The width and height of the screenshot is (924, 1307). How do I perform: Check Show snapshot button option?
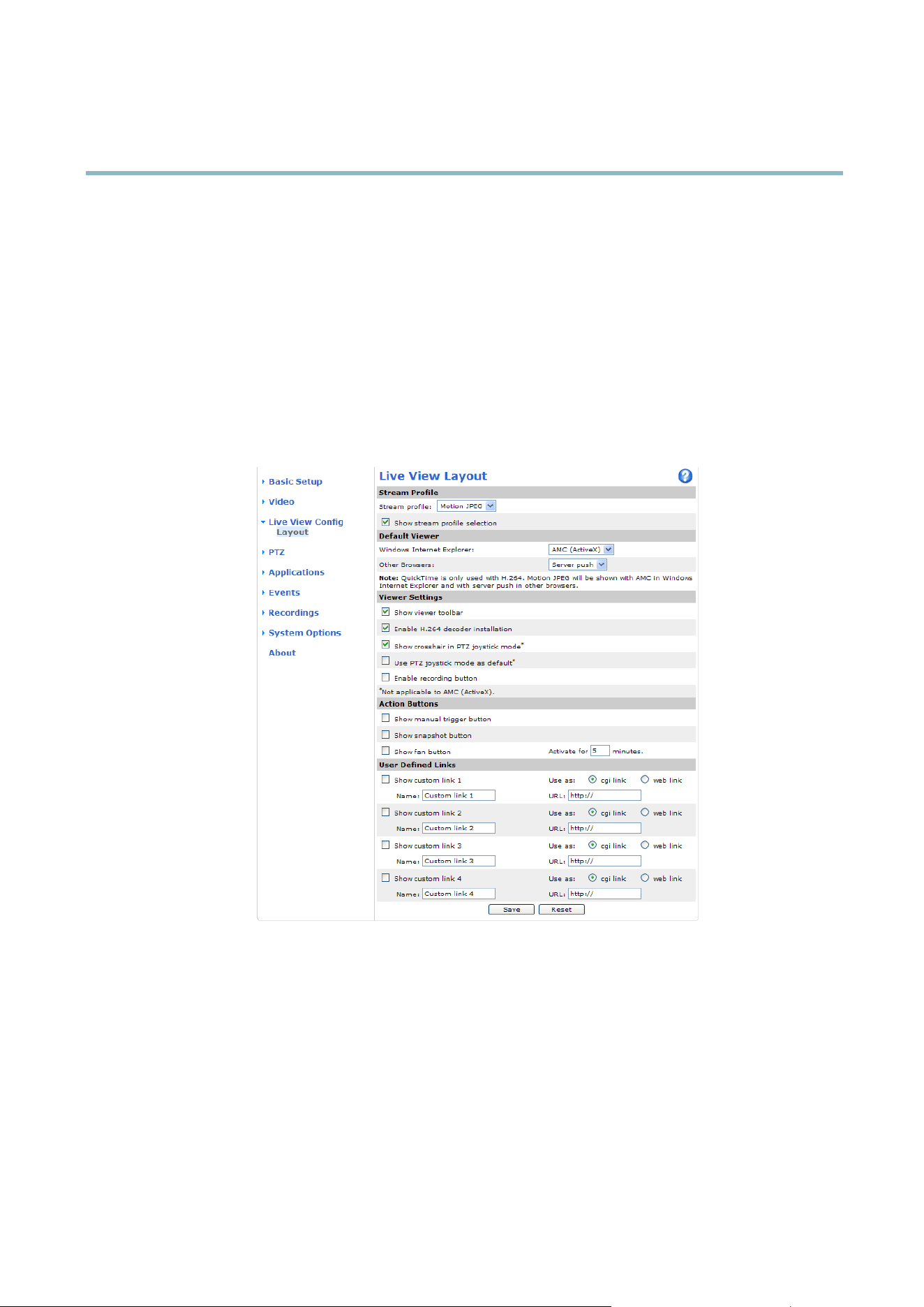coord(385,734)
